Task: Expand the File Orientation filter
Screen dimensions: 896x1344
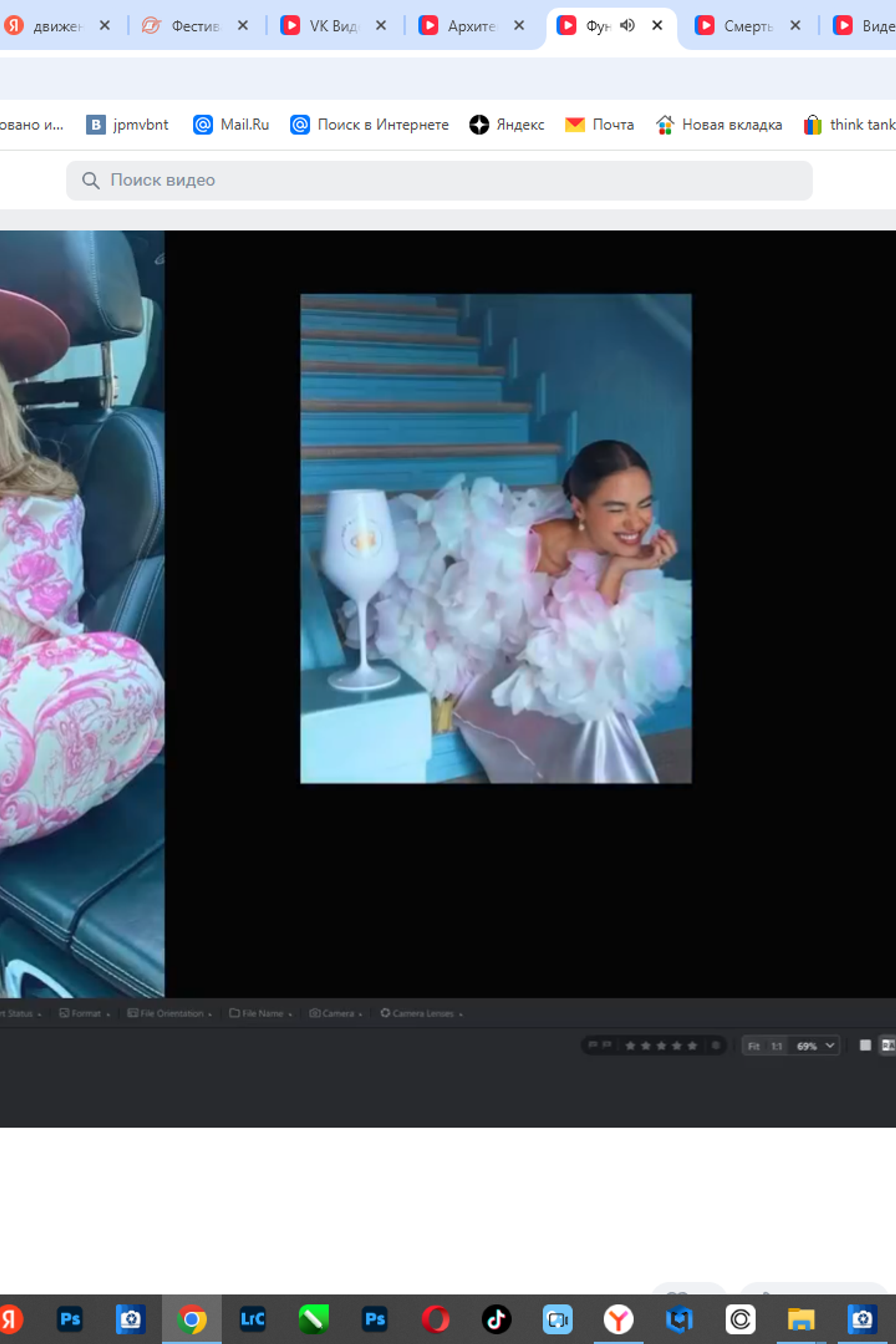Action: 170,1013
